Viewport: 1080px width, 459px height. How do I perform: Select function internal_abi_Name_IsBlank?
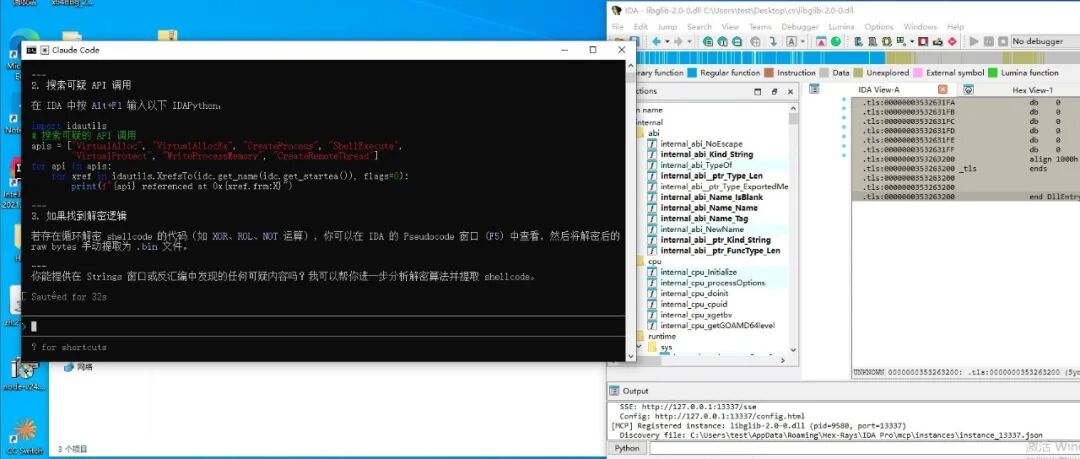click(712, 197)
